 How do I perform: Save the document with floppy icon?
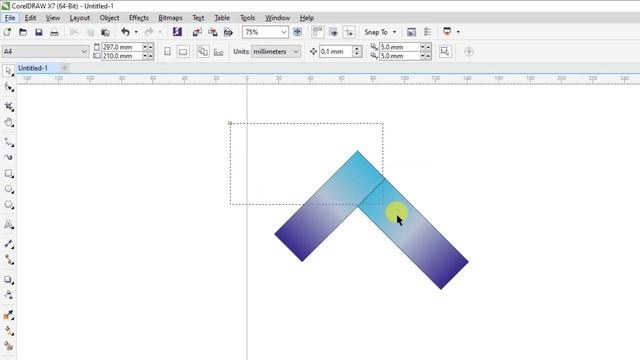[x=38, y=32]
